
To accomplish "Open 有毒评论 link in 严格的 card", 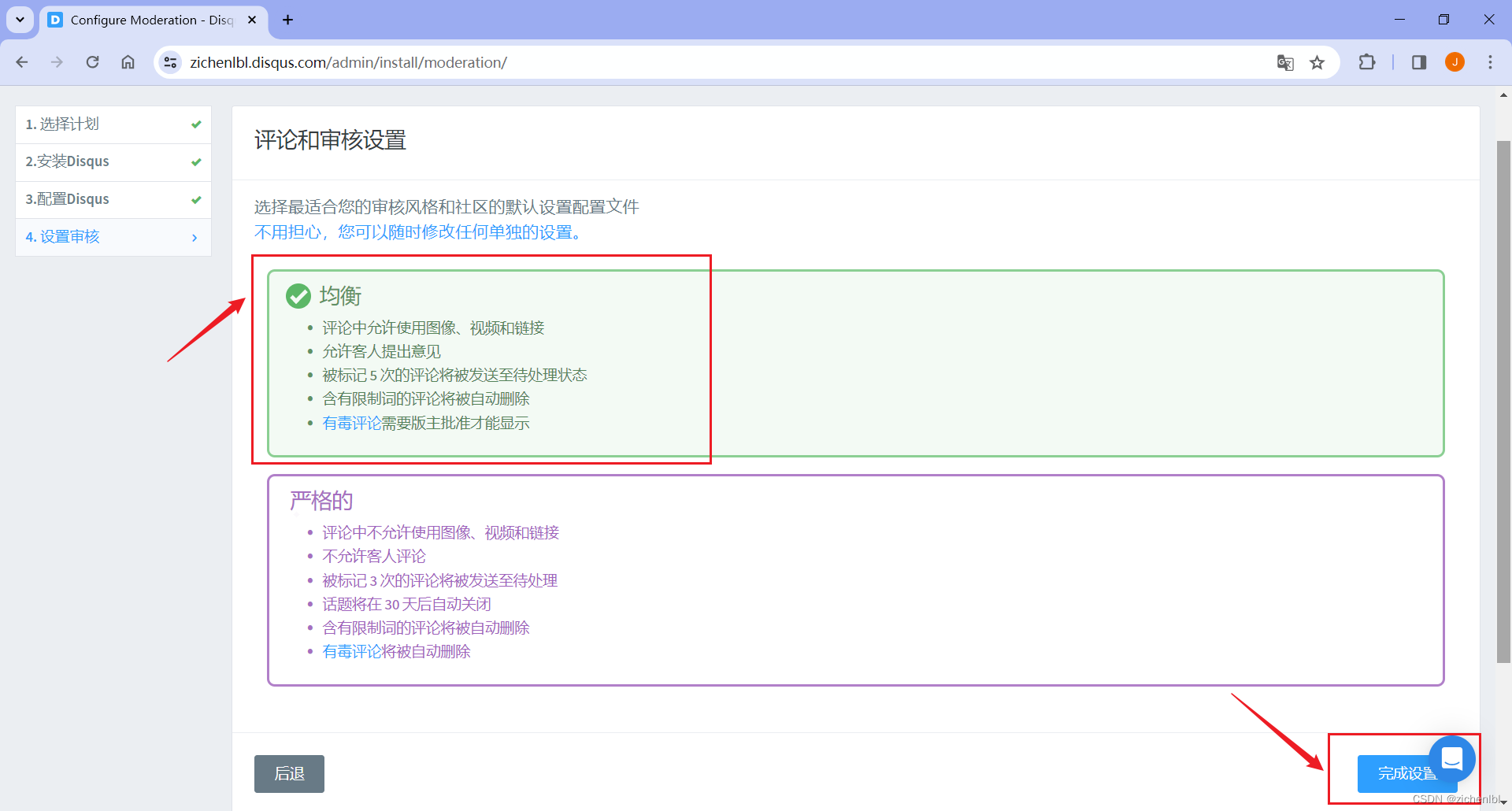I will click(351, 651).
